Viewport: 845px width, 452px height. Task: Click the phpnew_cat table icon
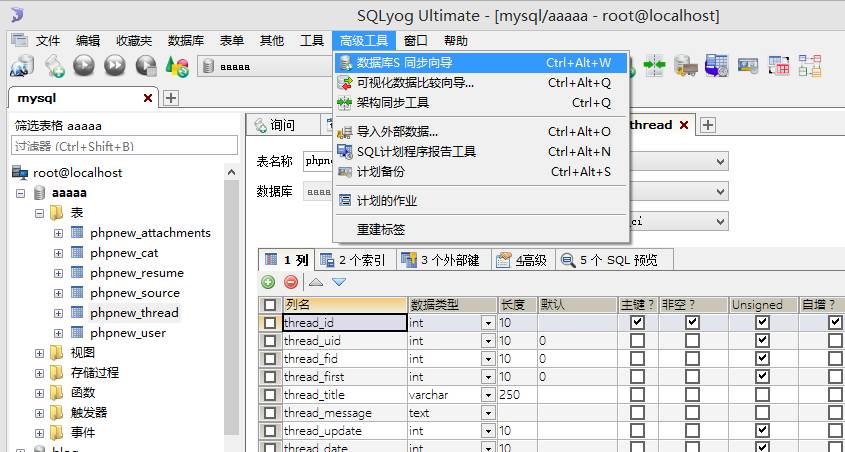(78, 252)
